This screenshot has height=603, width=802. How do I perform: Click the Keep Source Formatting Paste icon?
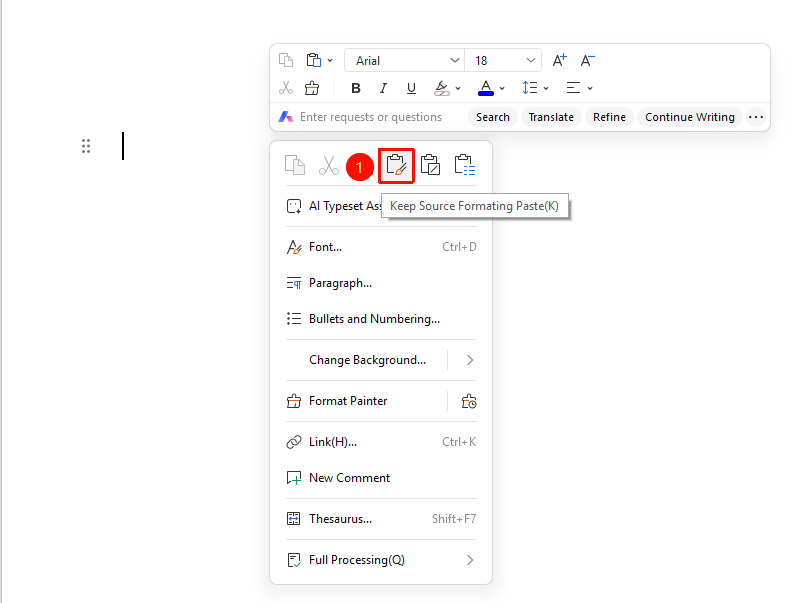pos(396,165)
